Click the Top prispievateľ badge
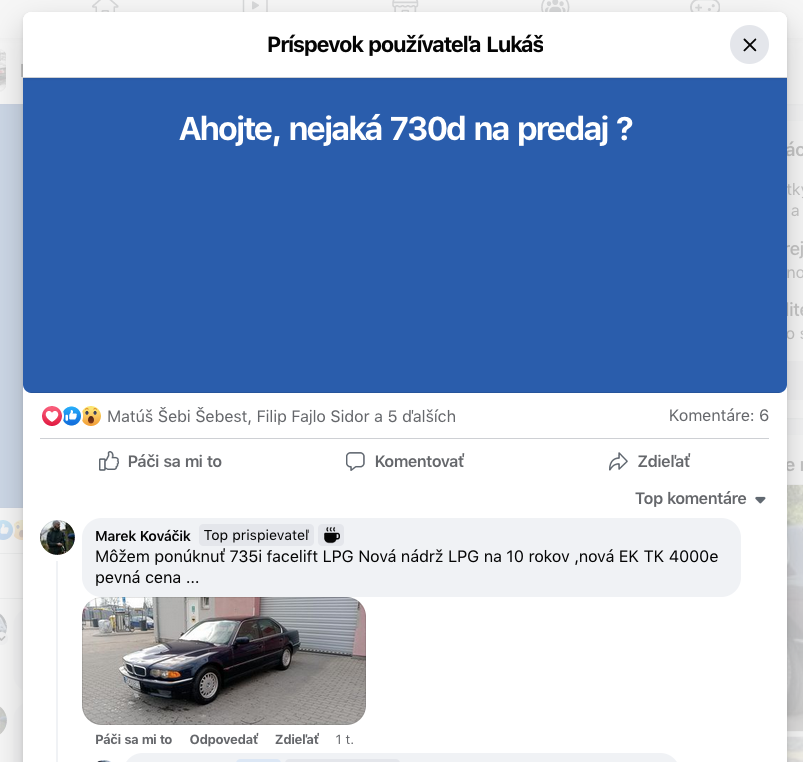Viewport: 803px width, 762px height. click(x=256, y=535)
